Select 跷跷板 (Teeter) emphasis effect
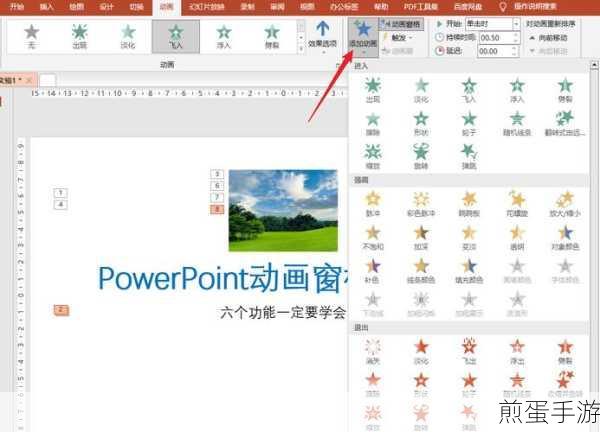The width and height of the screenshot is (600, 432). point(469,204)
